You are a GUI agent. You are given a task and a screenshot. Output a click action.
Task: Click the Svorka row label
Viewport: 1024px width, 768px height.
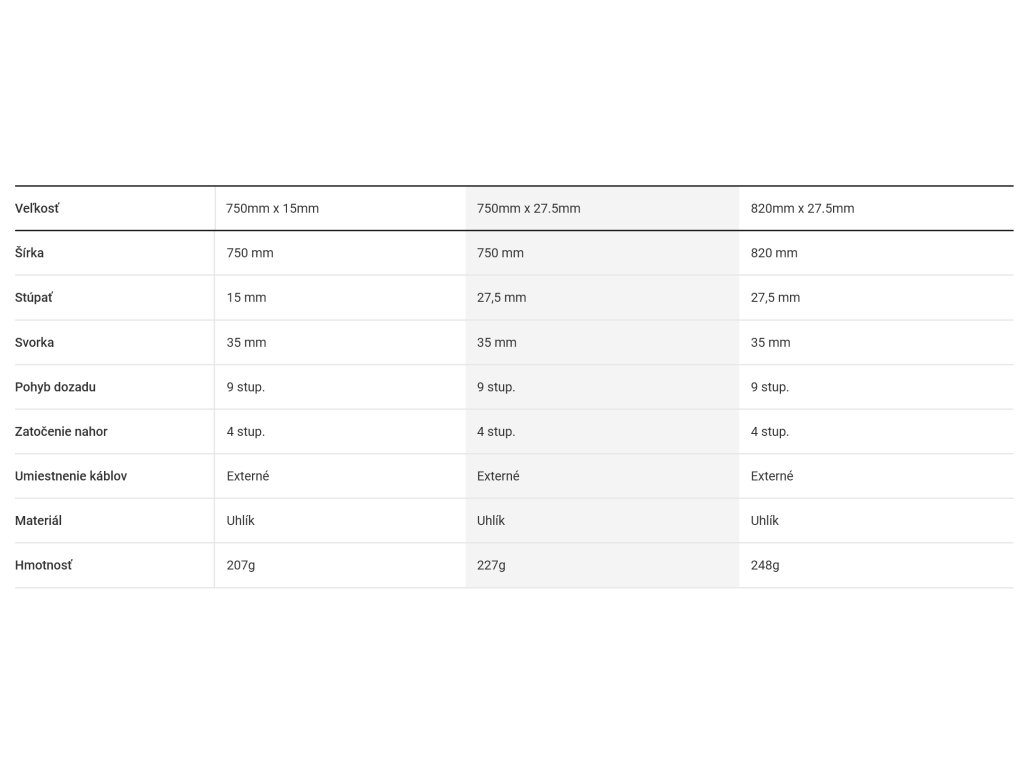pos(35,342)
